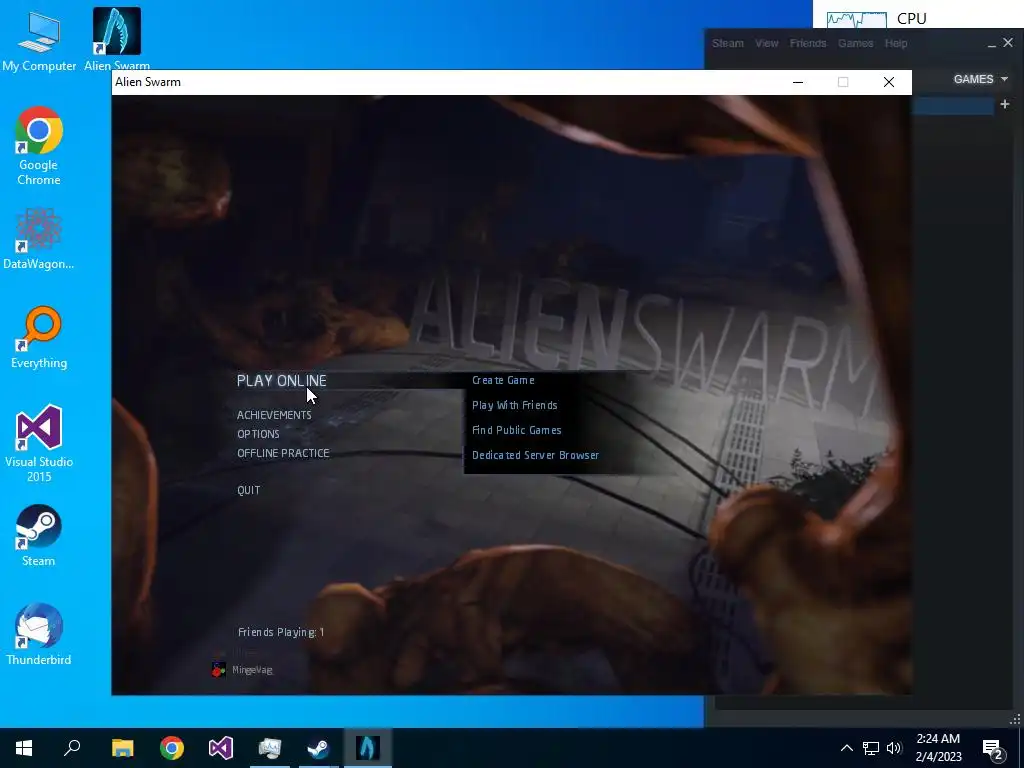Click the MingeVag friend avatar
This screenshot has height=768, width=1024.
coord(218,669)
